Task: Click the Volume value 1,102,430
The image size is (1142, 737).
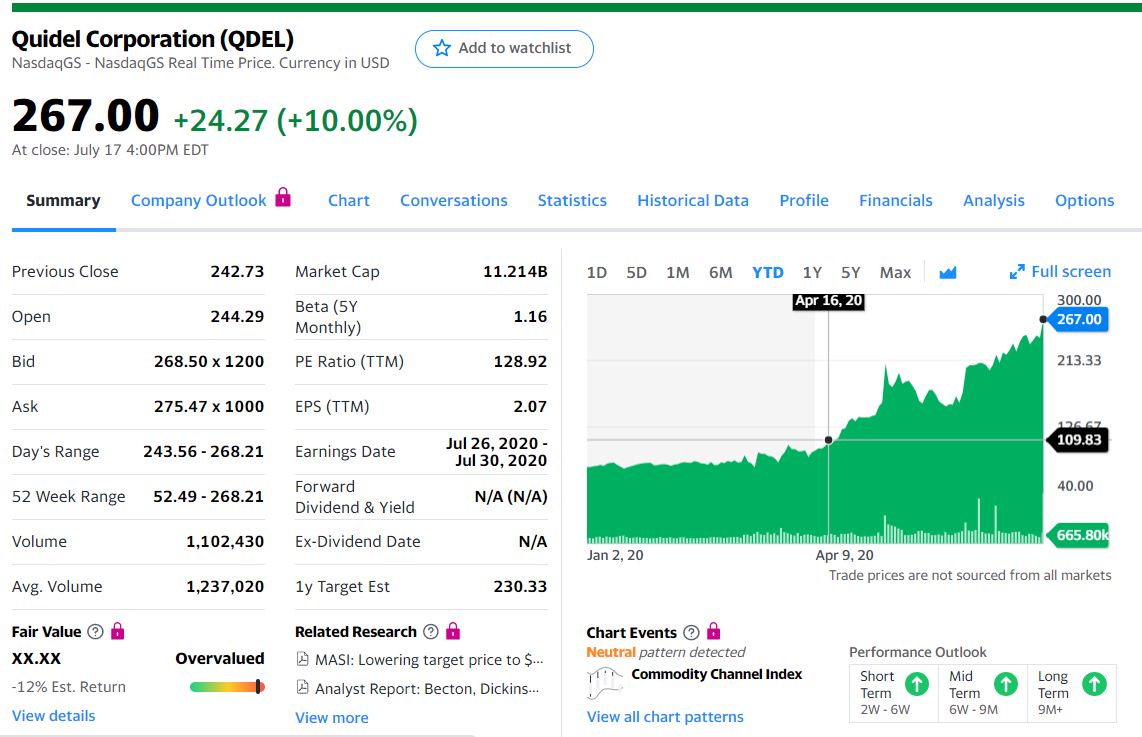Action: (225, 542)
